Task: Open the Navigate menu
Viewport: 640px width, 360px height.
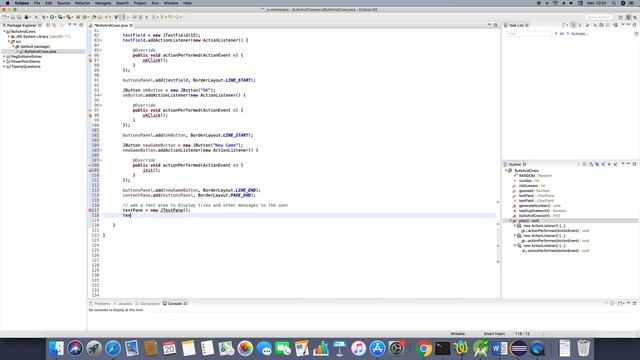Action: click(103, 3)
